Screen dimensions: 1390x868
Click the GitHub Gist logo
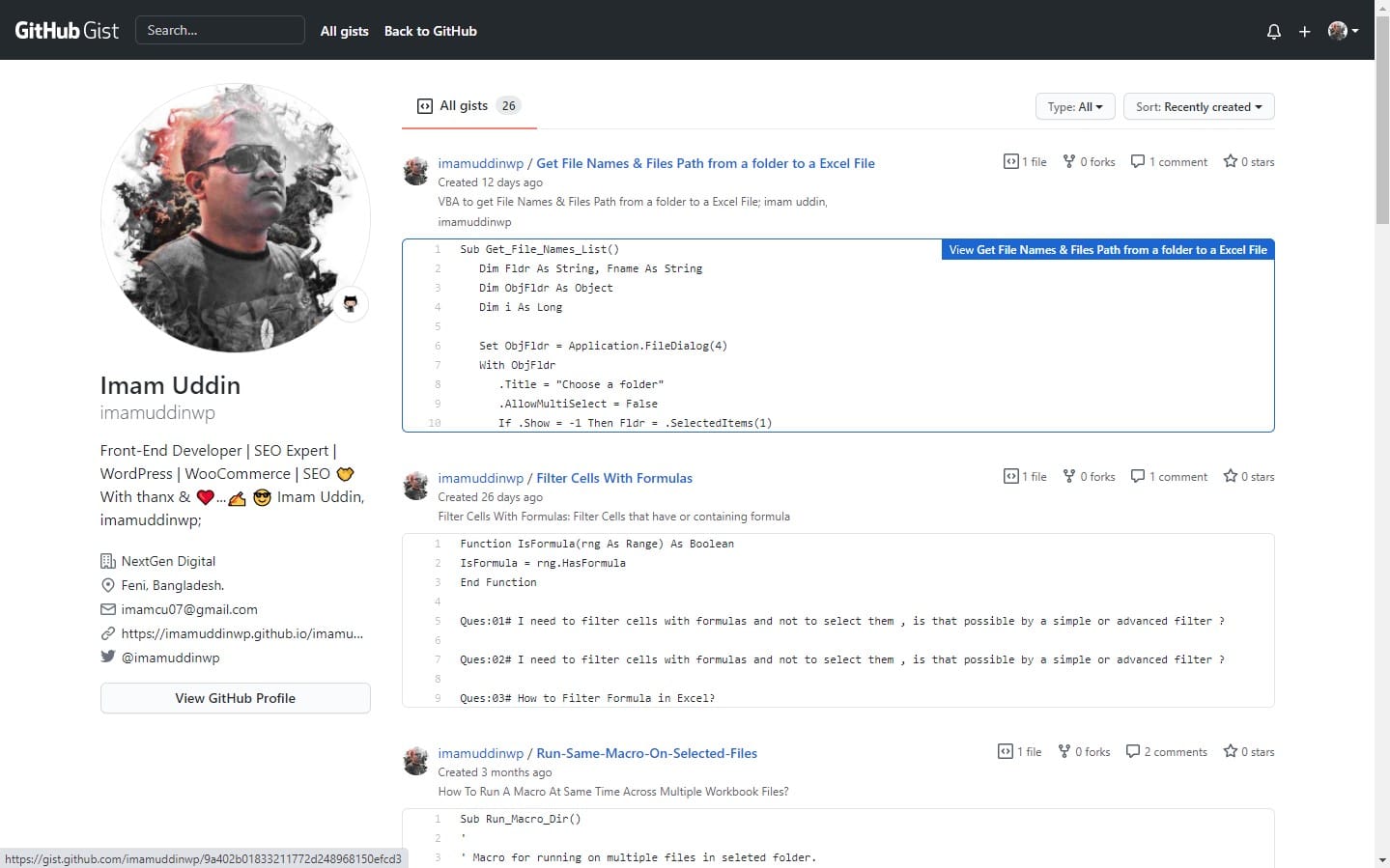click(x=67, y=30)
